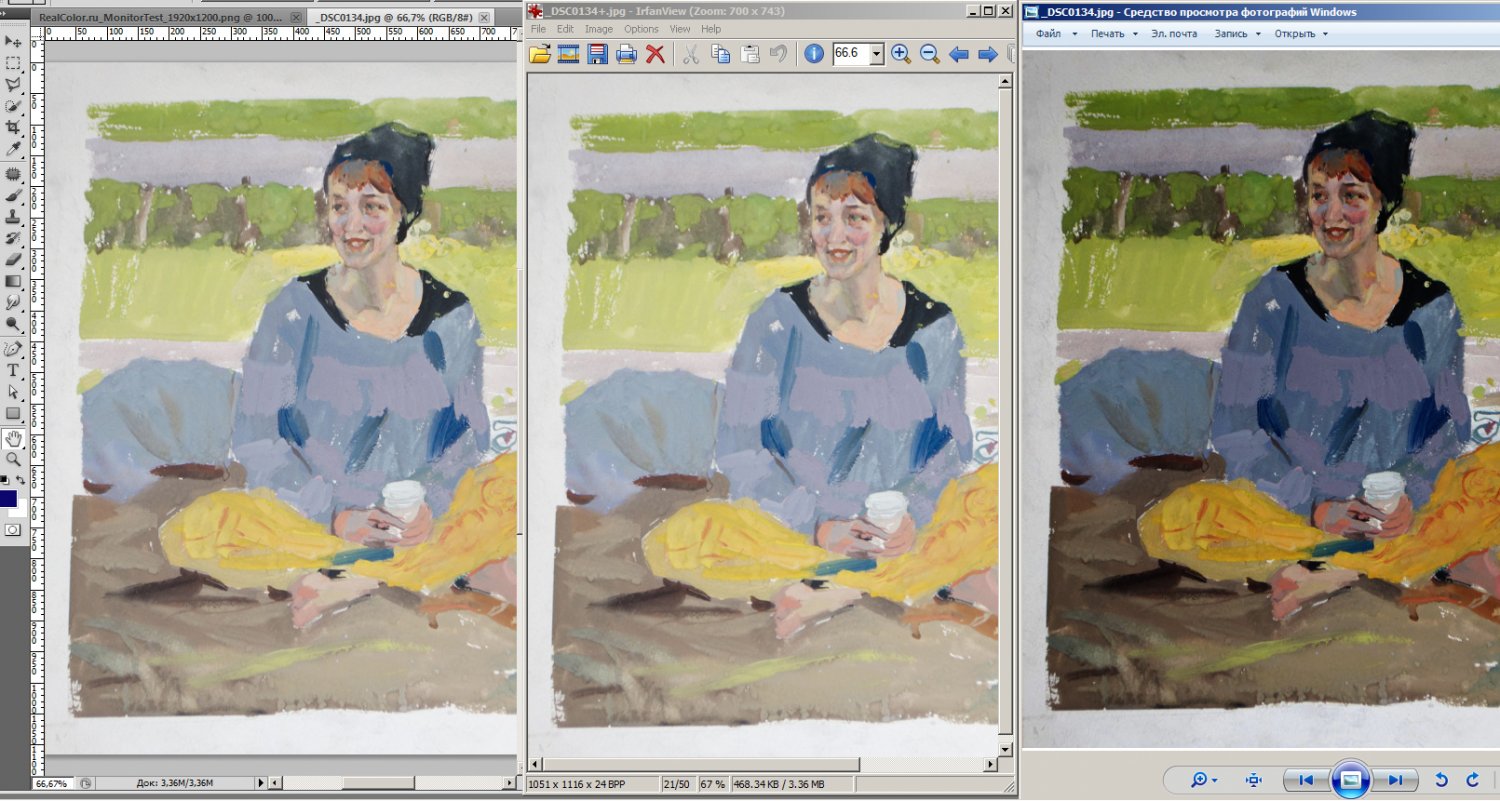Open the Options menu in IrfanView
Screen dimensions: 1500x801
point(641,29)
